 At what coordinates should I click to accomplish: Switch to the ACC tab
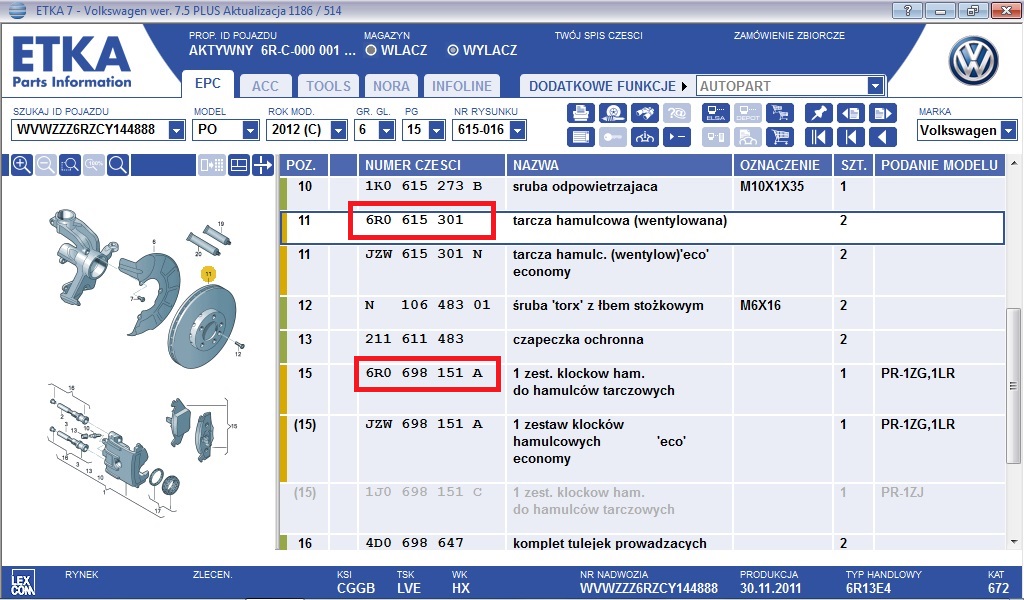click(265, 86)
